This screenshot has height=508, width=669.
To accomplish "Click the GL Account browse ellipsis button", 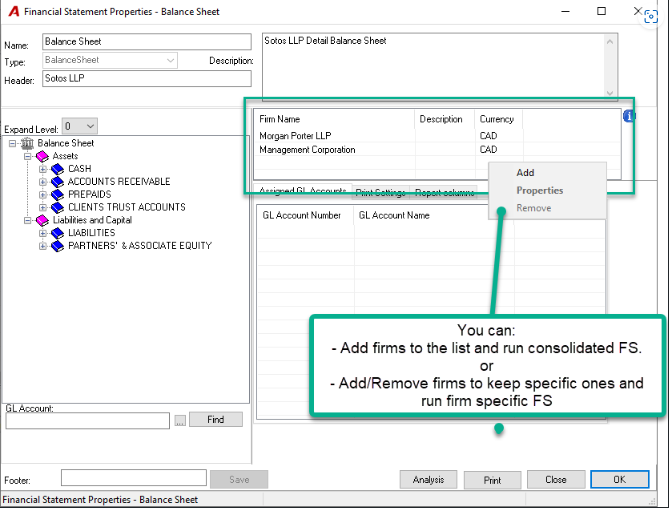I will click(180, 421).
